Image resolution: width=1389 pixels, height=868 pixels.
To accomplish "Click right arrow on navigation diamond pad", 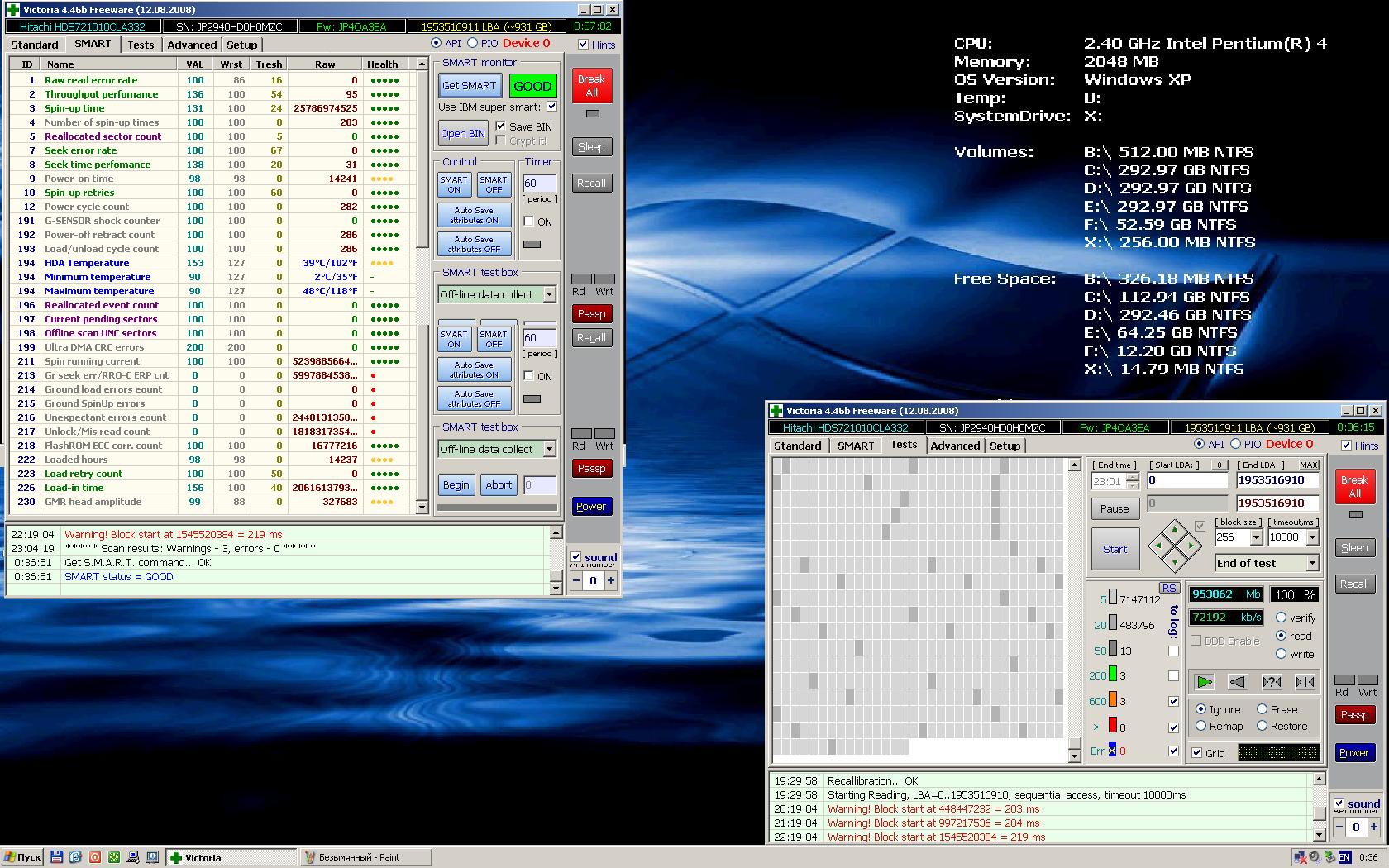I will pos(1191,546).
